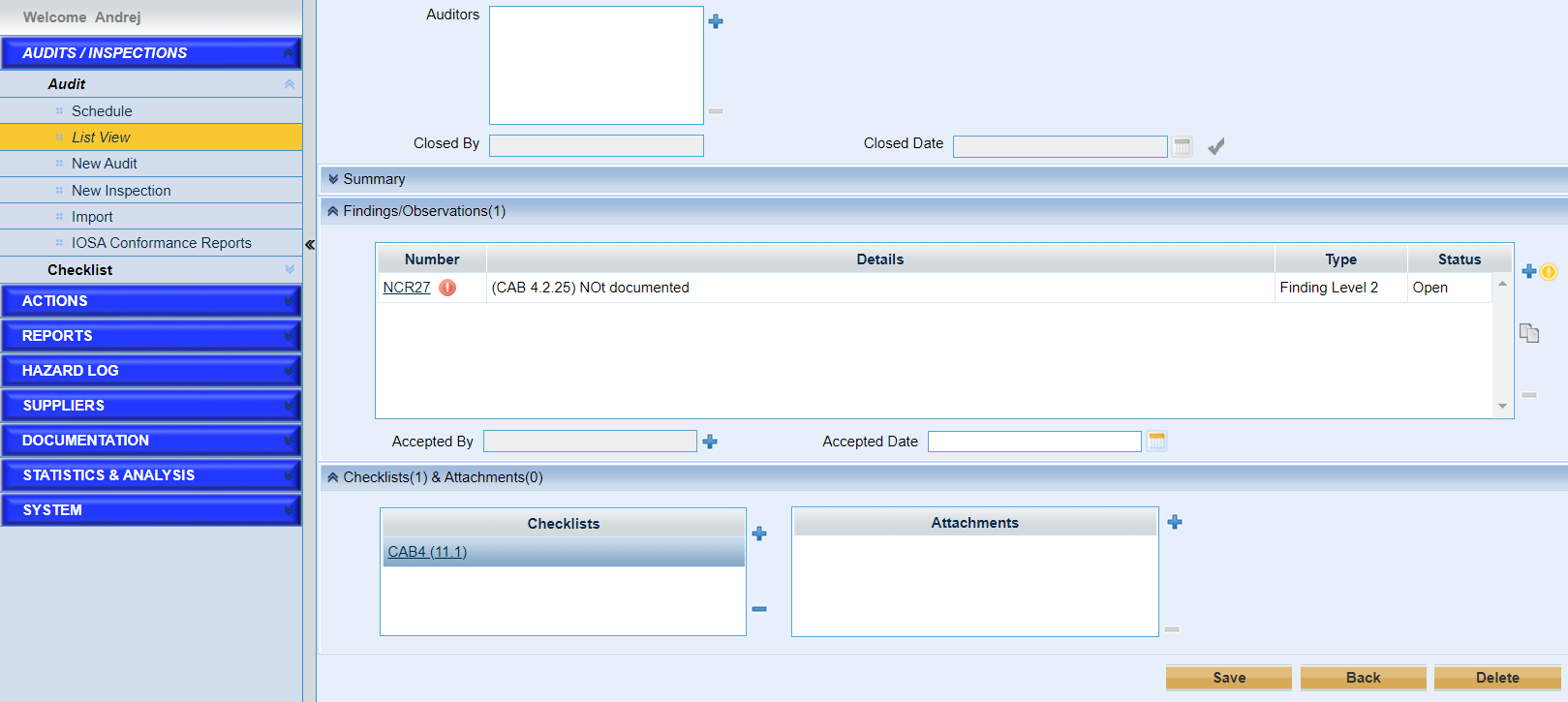Image resolution: width=1568 pixels, height=702 pixels.
Task: Add Accepted By person via plus icon
Action: 710,442
